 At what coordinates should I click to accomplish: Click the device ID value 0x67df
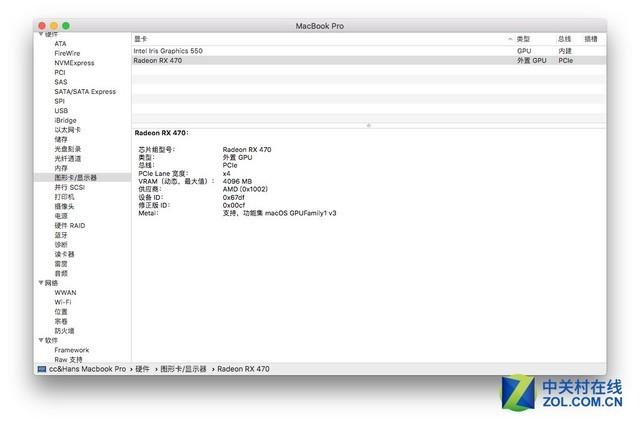tap(233, 197)
